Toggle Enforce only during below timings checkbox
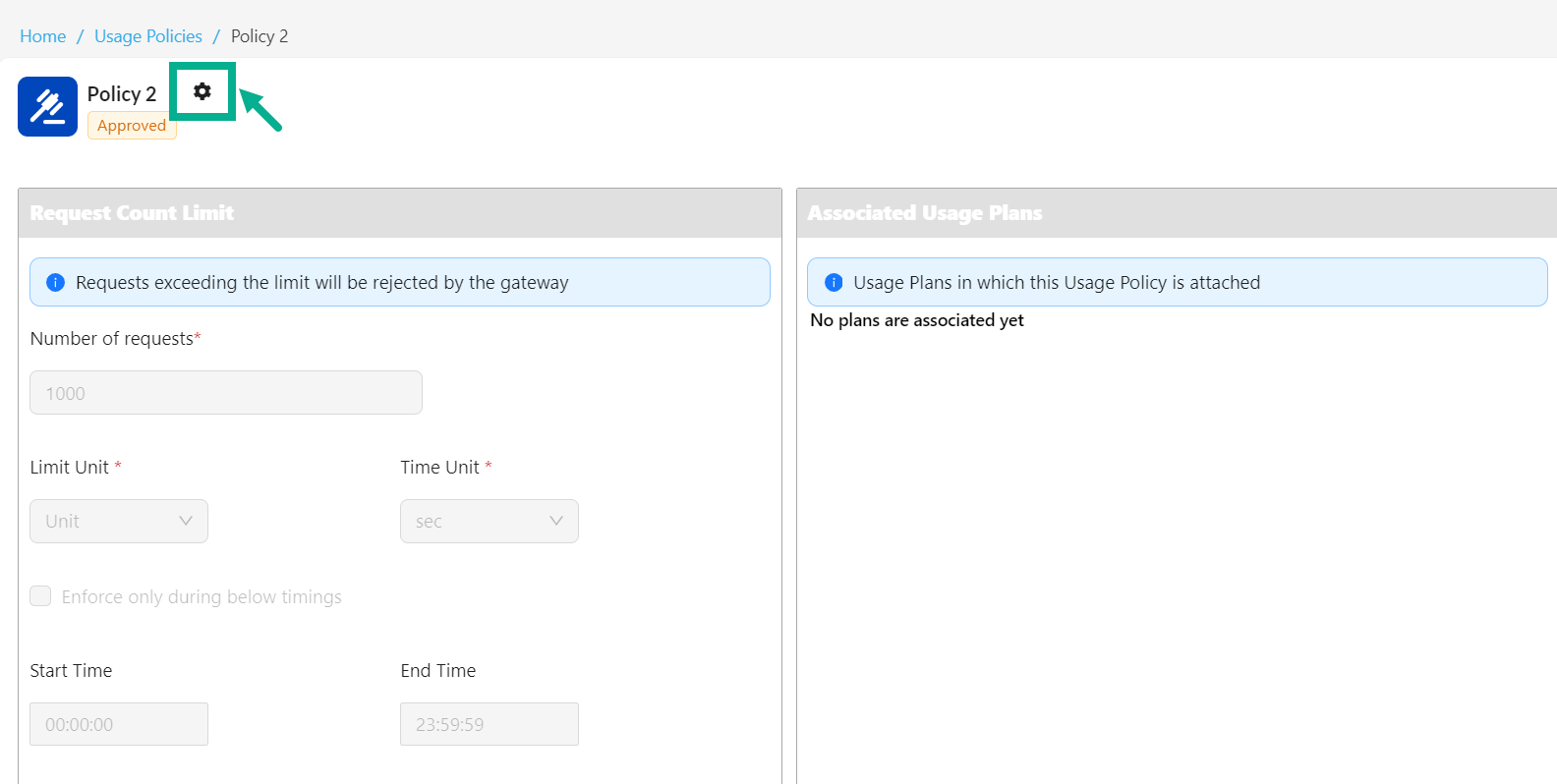Viewport: 1557px width, 784px height. click(40, 596)
